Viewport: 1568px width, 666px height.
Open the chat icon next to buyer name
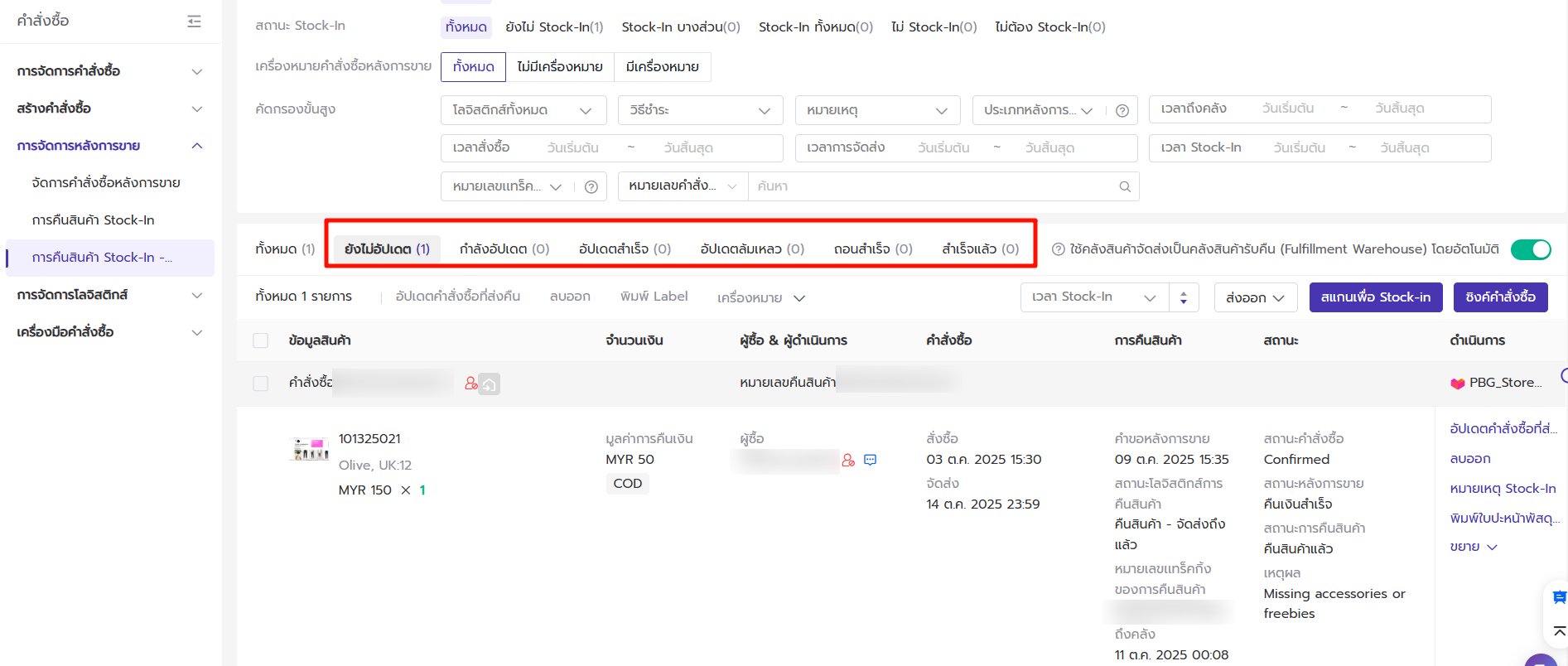pos(870,460)
